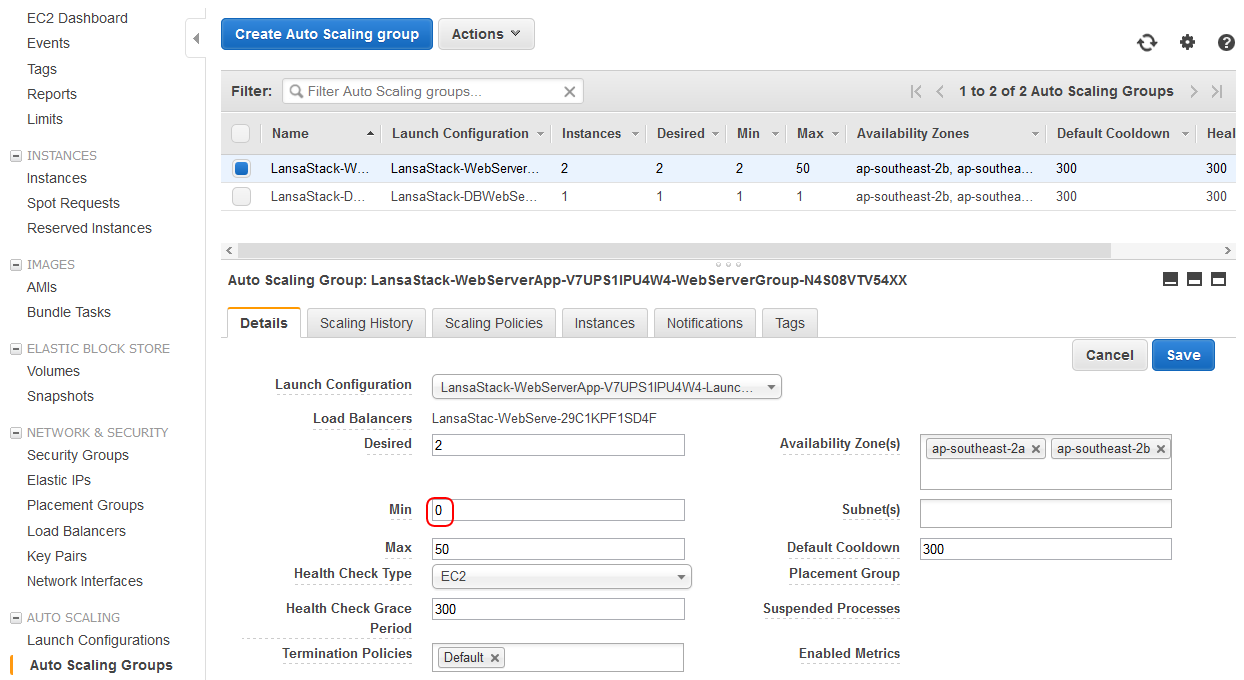Switch to the Scaling Policies tab
Viewport: 1244px width, 680px height.
click(x=494, y=323)
